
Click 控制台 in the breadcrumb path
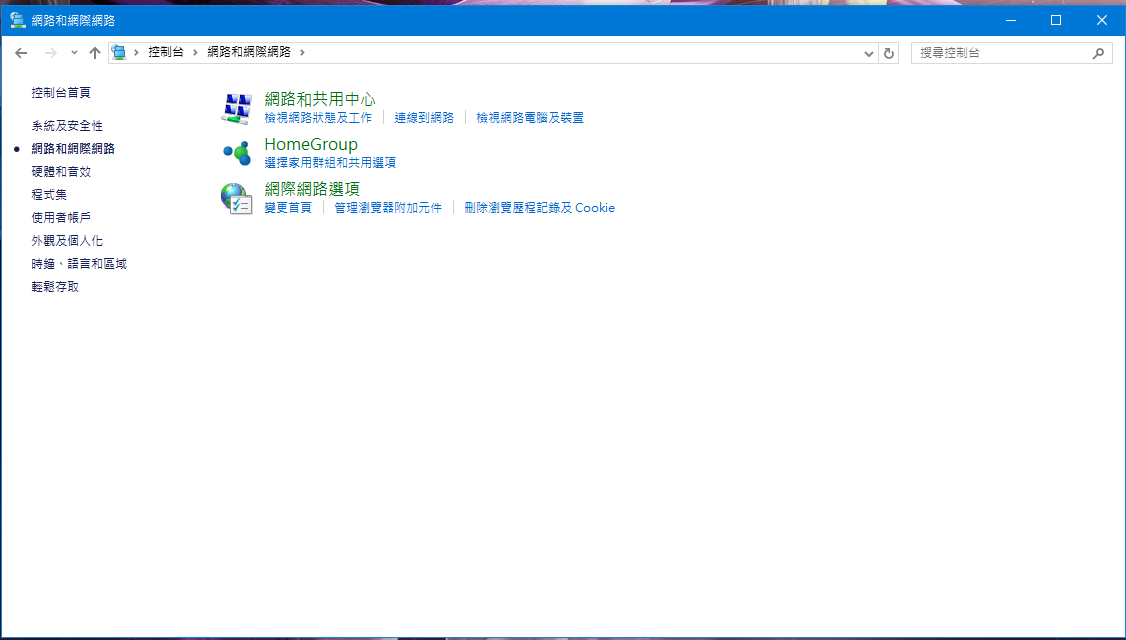pos(166,52)
